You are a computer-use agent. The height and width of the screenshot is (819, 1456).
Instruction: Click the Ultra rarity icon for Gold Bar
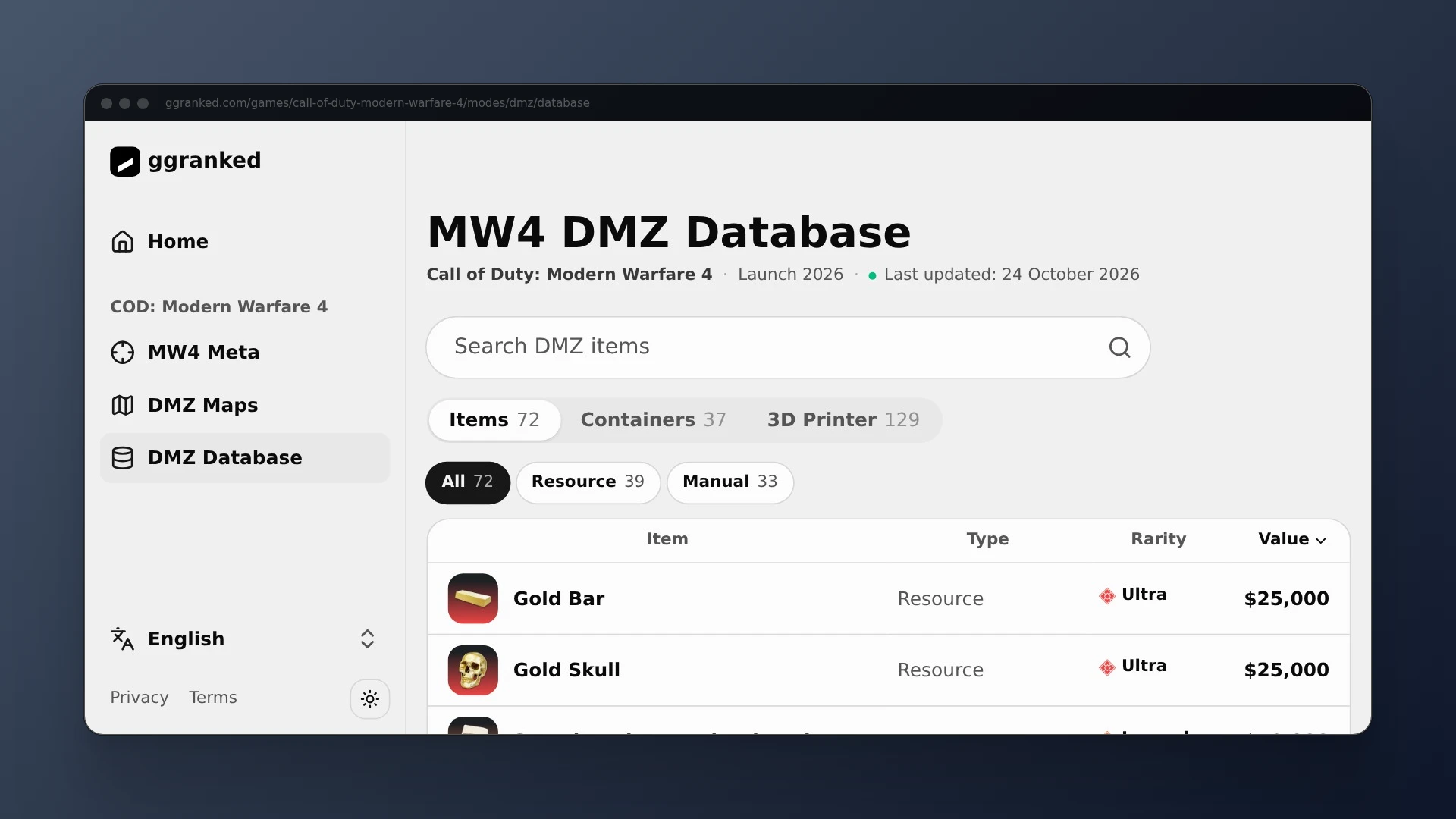click(1107, 596)
